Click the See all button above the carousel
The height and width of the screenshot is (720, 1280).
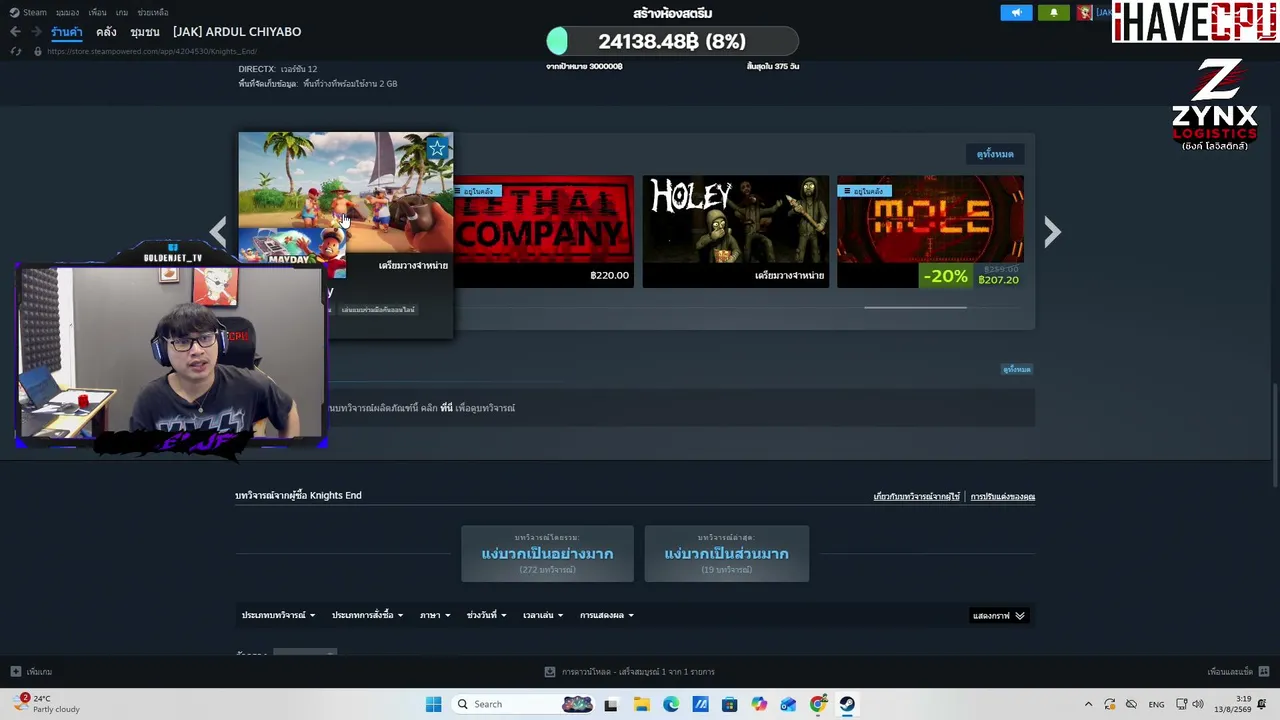(x=995, y=154)
